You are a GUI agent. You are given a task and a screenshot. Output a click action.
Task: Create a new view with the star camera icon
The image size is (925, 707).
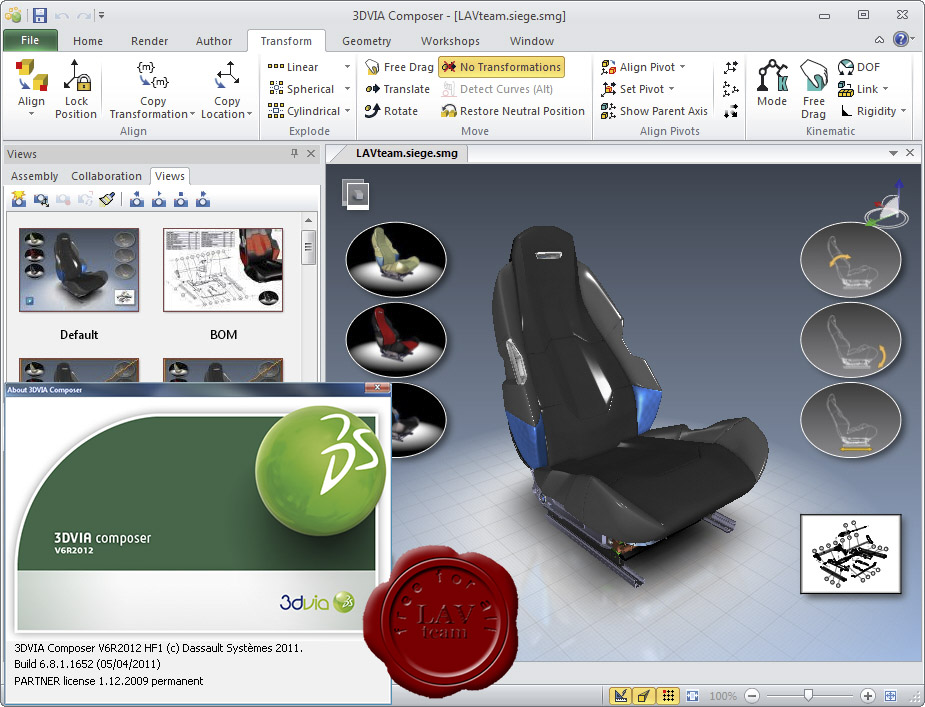click(x=19, y=199)
